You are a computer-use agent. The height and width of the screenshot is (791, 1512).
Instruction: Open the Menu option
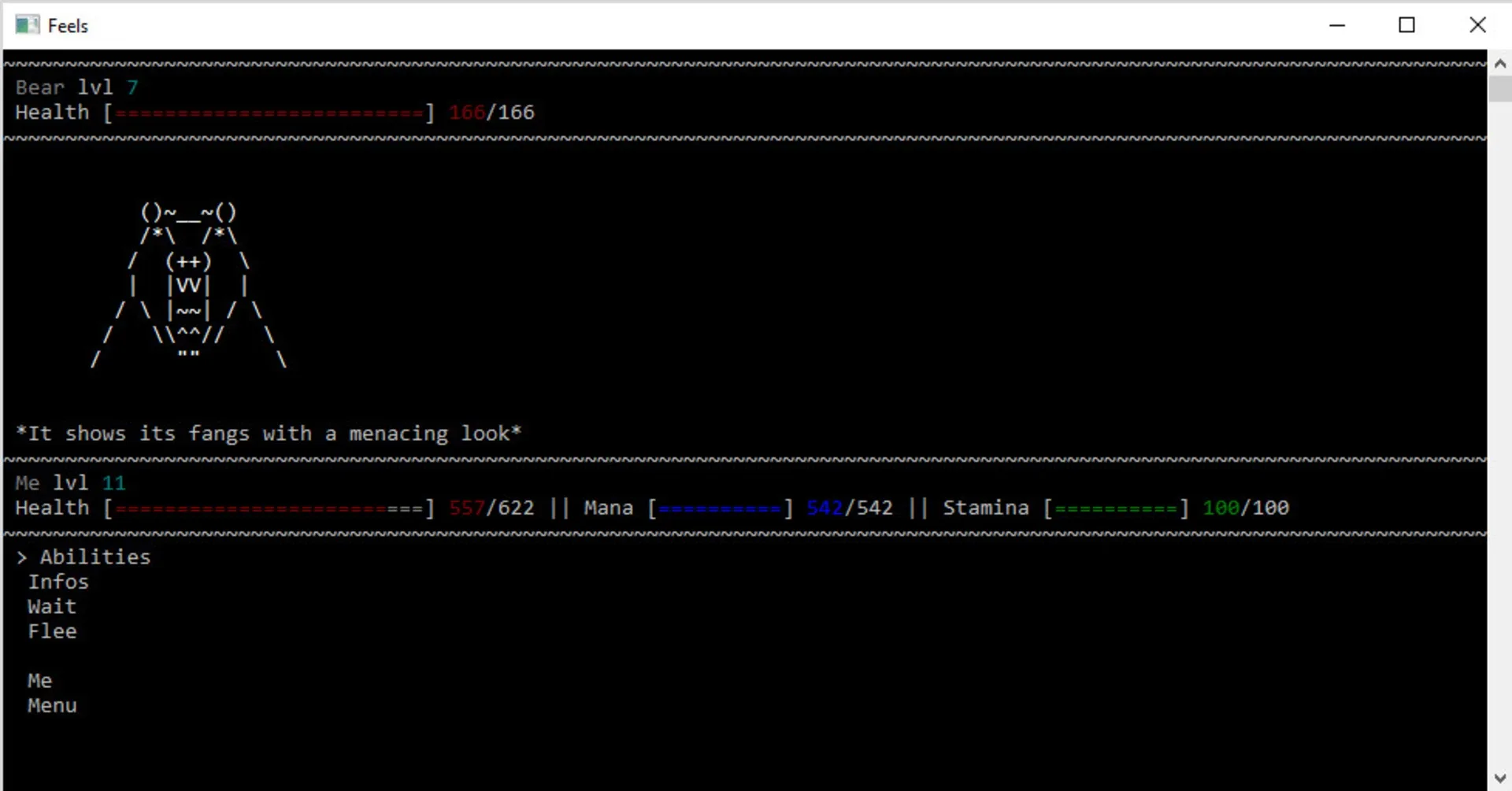coord(52,706)
